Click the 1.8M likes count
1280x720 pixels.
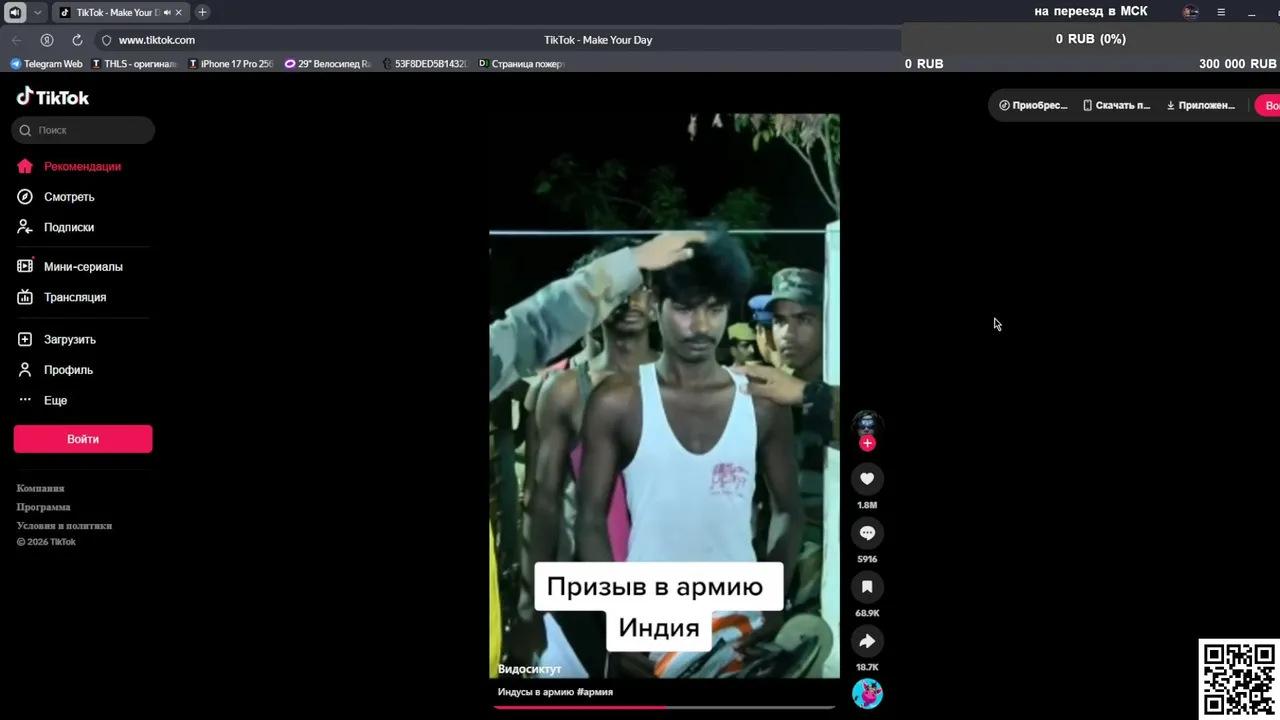[x=867, y=505]
